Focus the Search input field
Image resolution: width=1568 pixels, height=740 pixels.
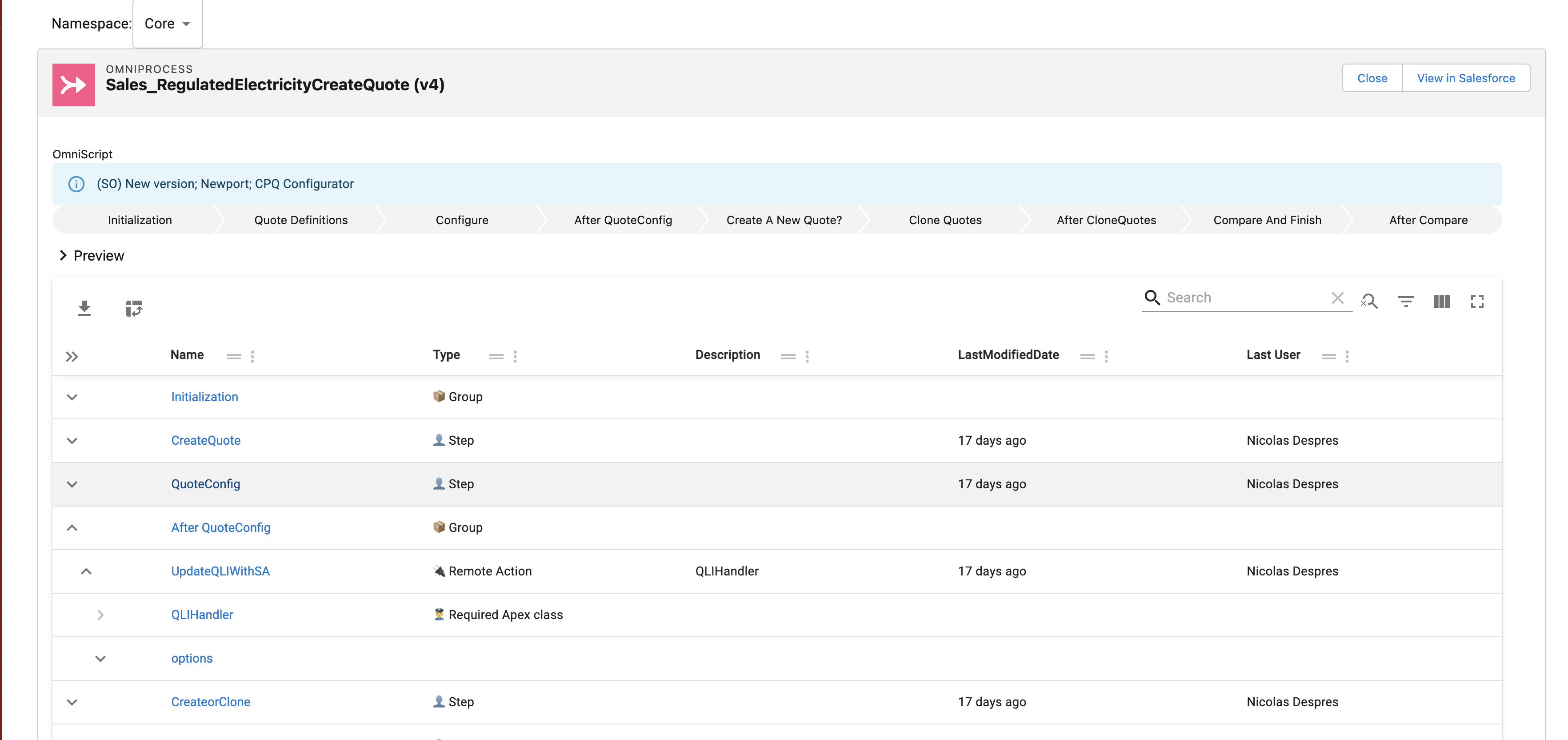[1244, 298]
